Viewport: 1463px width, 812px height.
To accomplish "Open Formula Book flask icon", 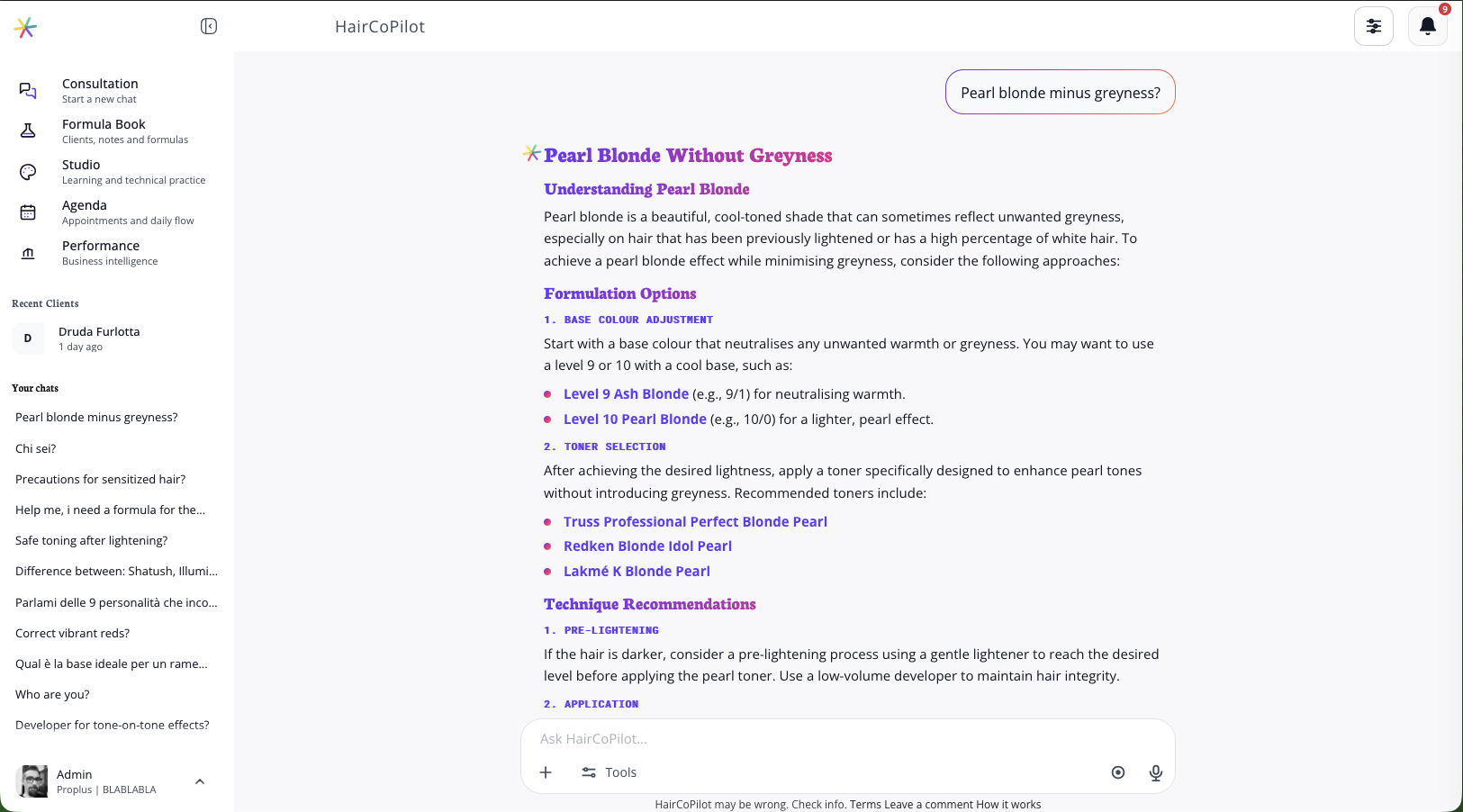I will (28, 131).
